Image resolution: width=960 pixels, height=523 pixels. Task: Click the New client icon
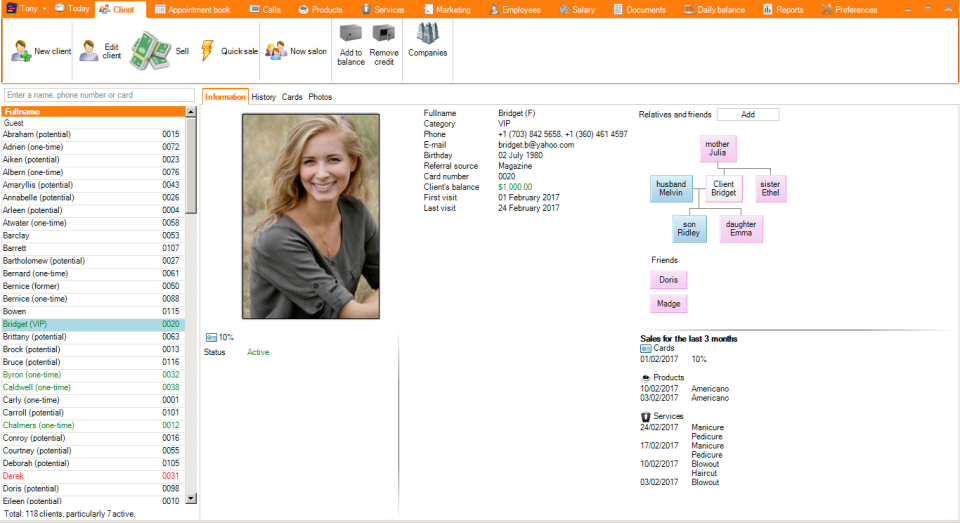(21, 51)
